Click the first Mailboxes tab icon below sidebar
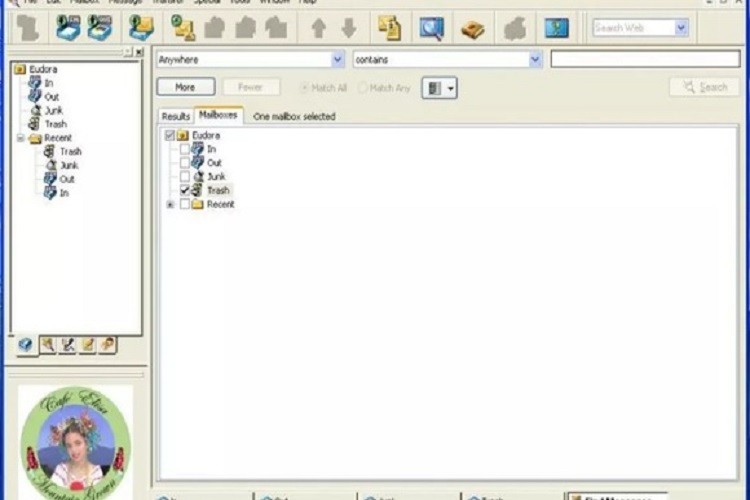The height and width of the screenshot is (500, 750). tap(25, 344)
